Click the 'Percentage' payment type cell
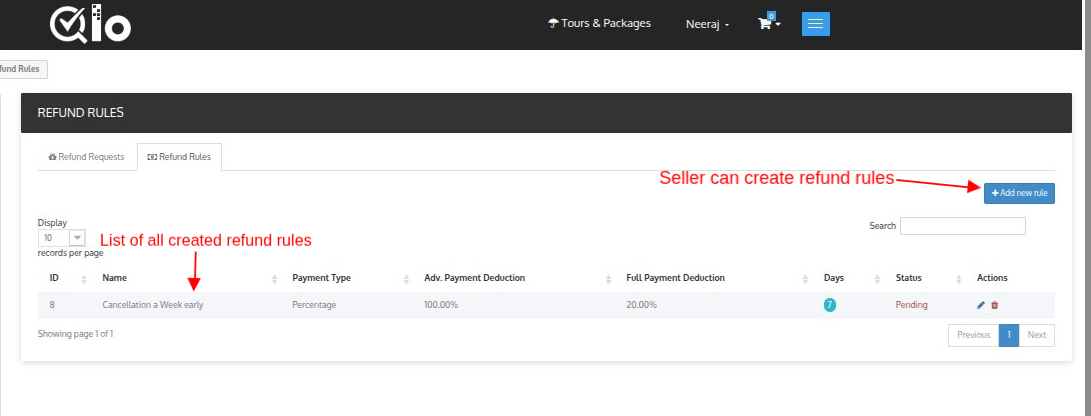The width and height of the screenshot is (1091, 416). point(314,305)
